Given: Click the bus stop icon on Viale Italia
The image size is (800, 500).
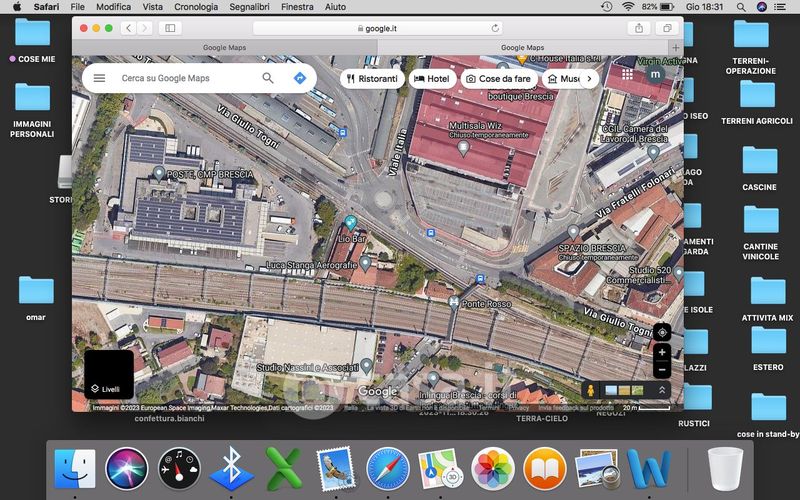Looking at the screenshot, I should tap(342, 133).
